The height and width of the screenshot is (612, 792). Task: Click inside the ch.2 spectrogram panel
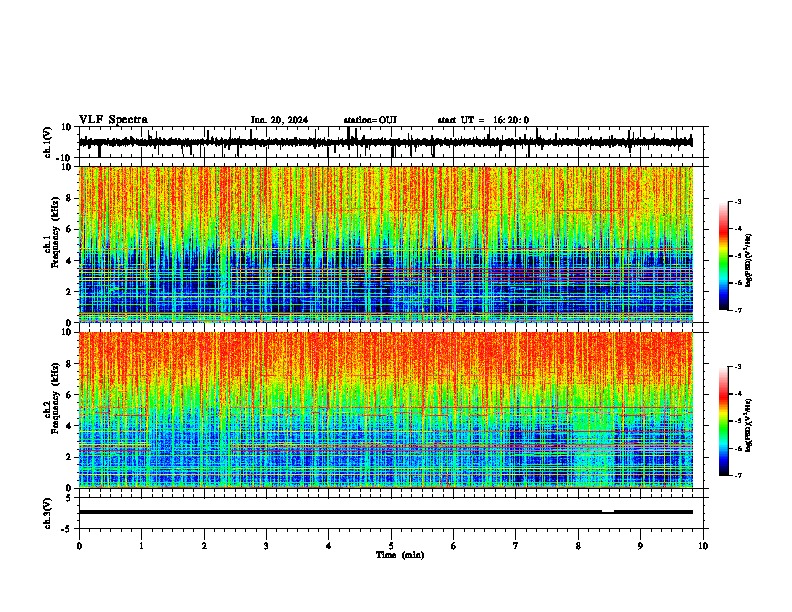(385, 410)
